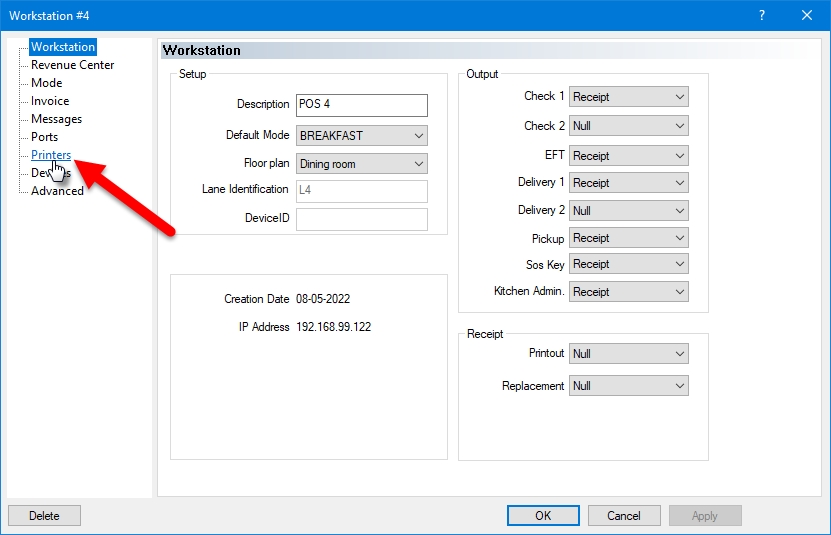Open the Invoice settings page
The width and height of the screenshot is (831, 535).
(x=50, y=101)
